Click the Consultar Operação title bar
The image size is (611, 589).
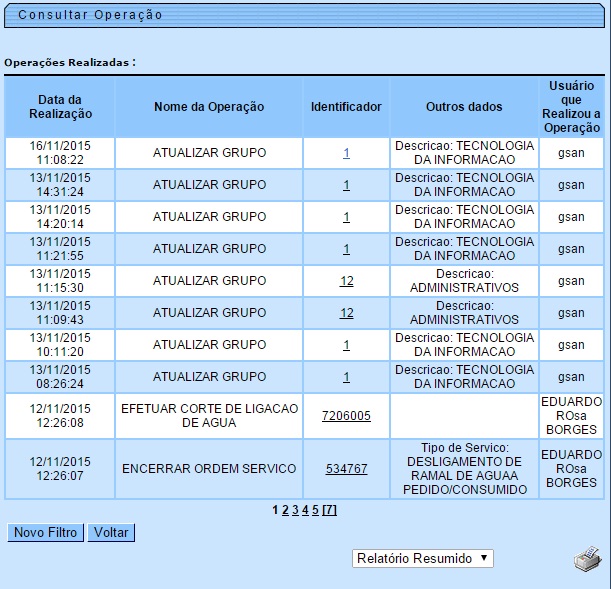click(x=90, y=16)
